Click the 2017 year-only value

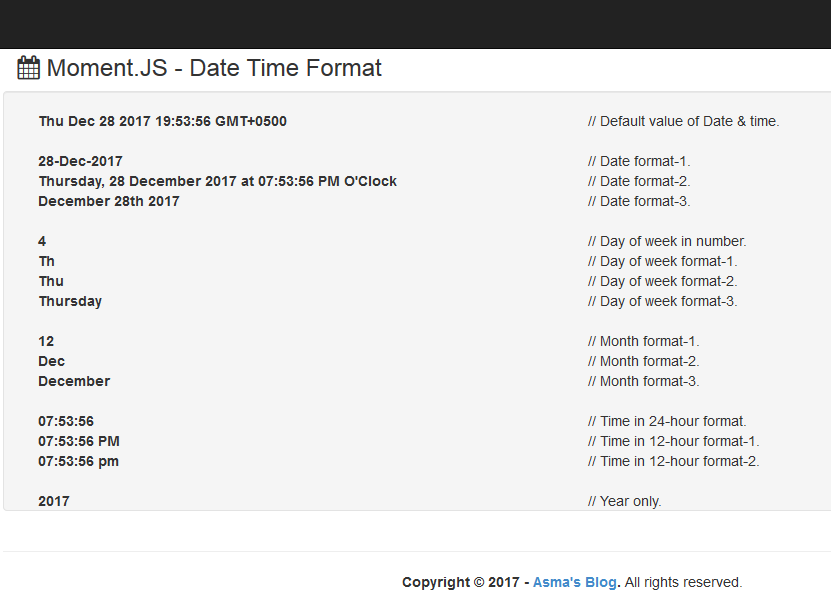[54, 501]
